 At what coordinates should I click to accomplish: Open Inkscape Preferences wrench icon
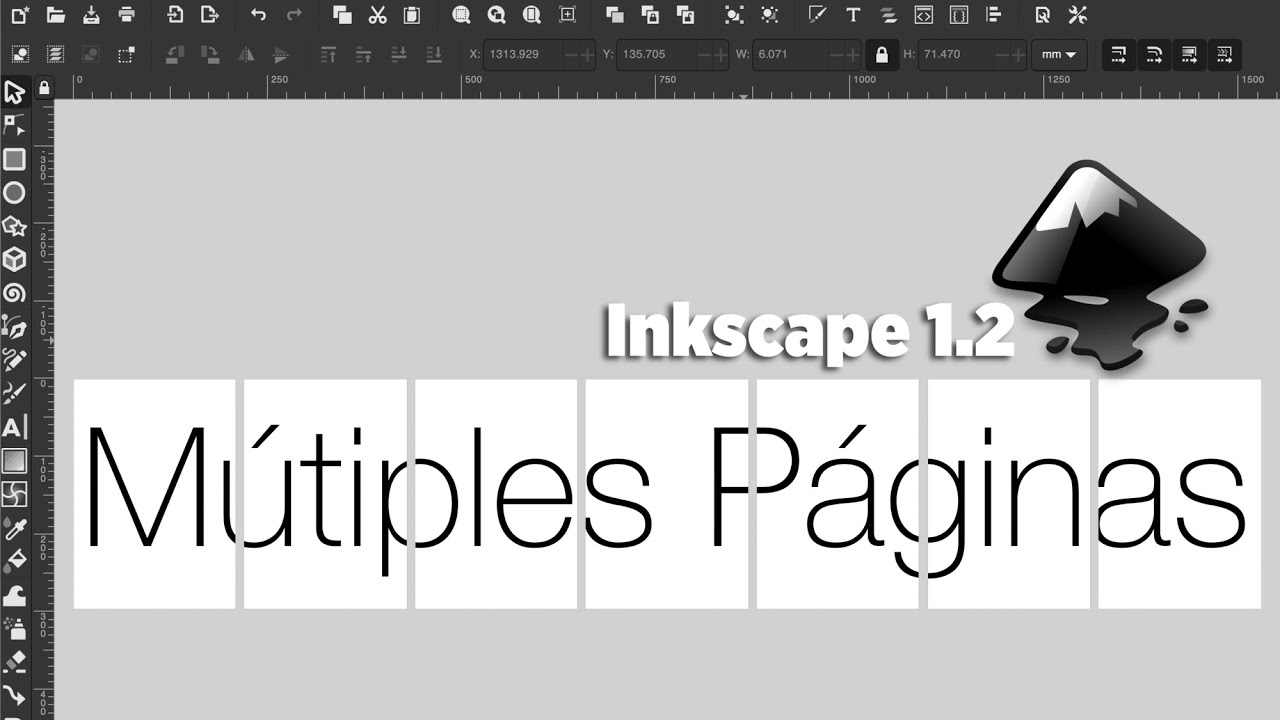[x=1077, y=15]
